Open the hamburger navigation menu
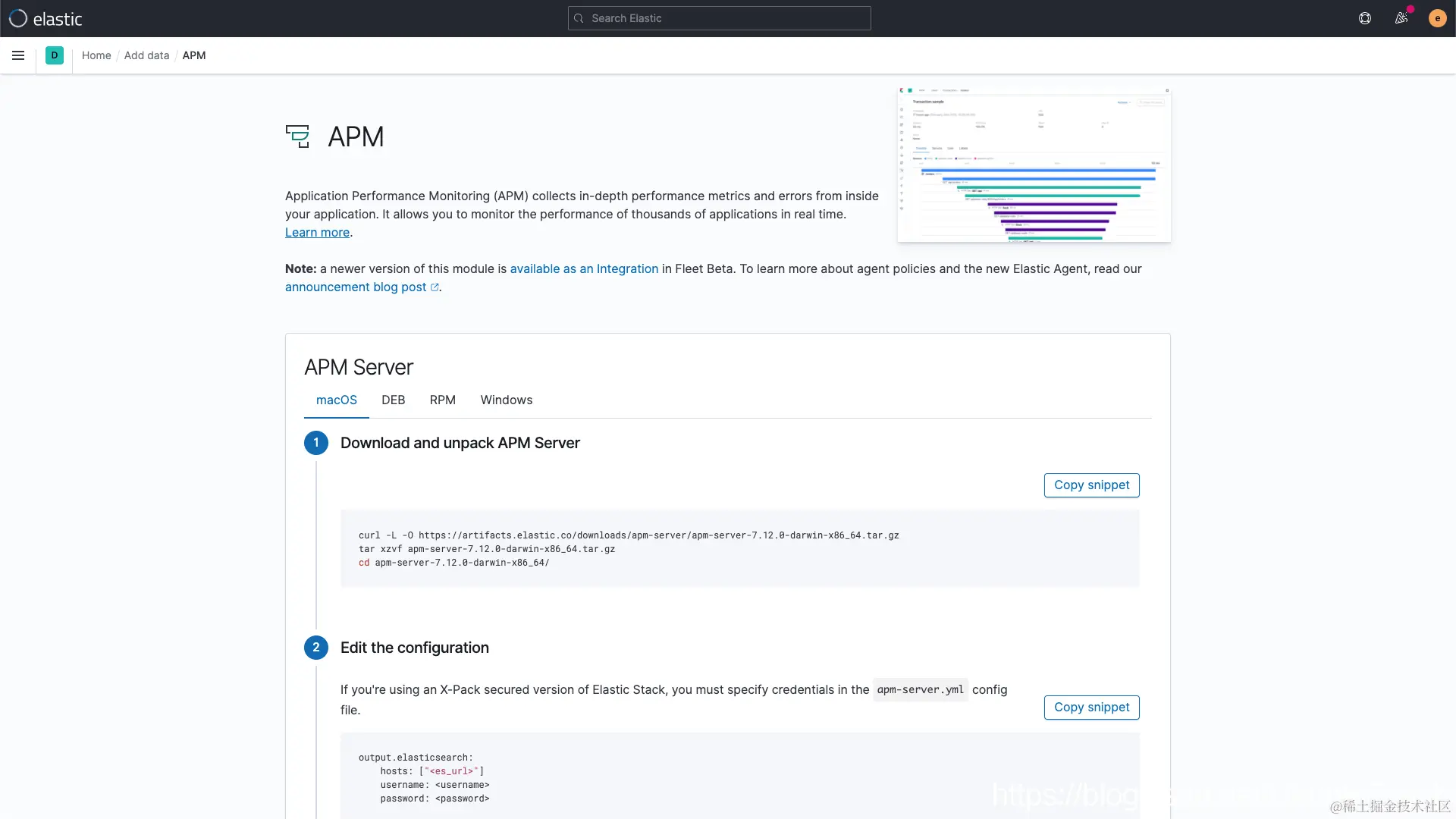Image resolution: width=1456 pixels, height=819 pixels. click(18, 55)
